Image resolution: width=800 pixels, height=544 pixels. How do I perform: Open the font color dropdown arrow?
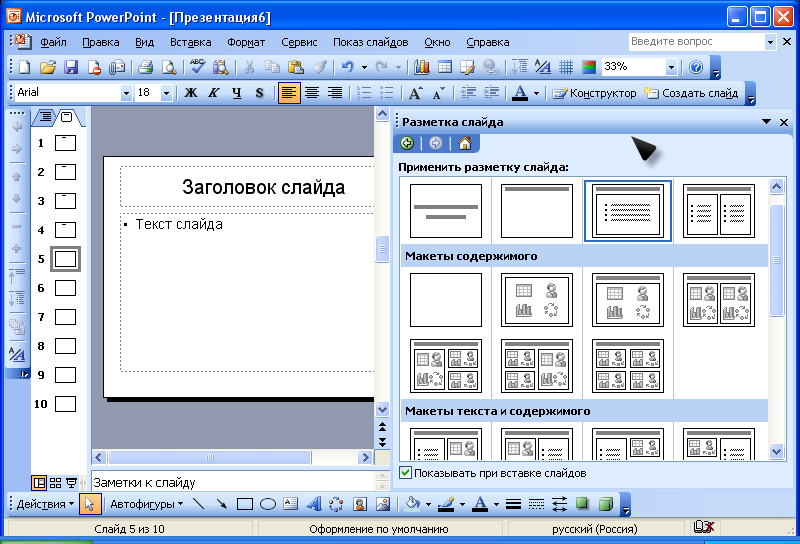(x=536, y=93)
